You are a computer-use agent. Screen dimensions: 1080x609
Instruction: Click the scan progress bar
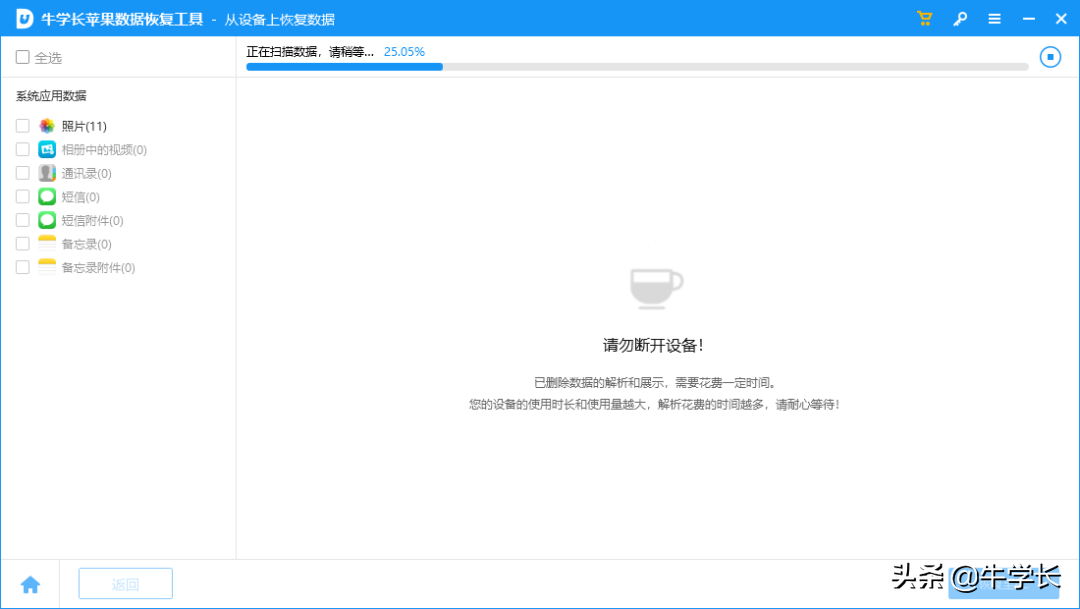click(x=637, y=67)
